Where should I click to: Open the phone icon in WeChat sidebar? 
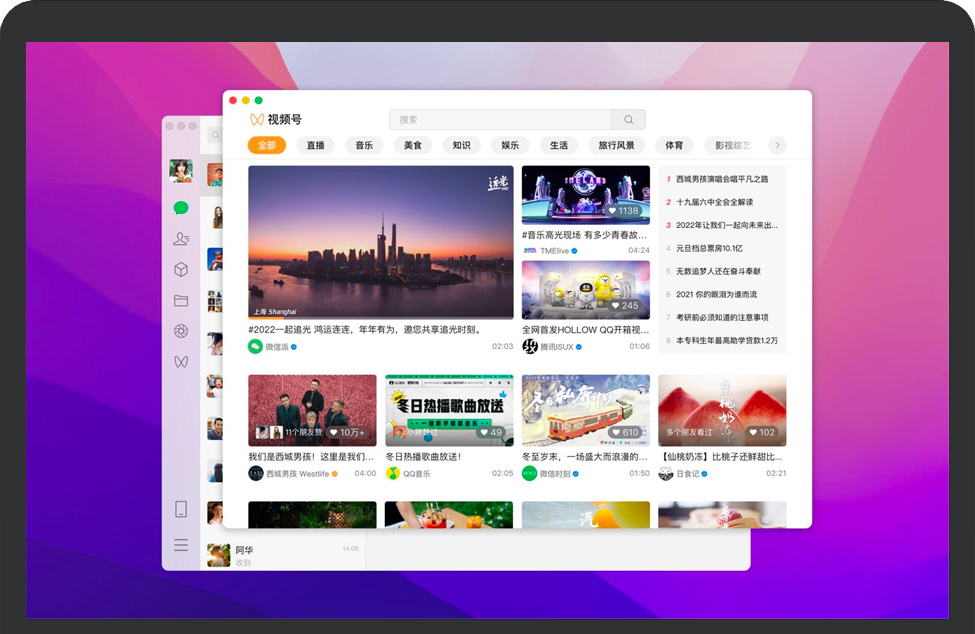pos(181,509)
